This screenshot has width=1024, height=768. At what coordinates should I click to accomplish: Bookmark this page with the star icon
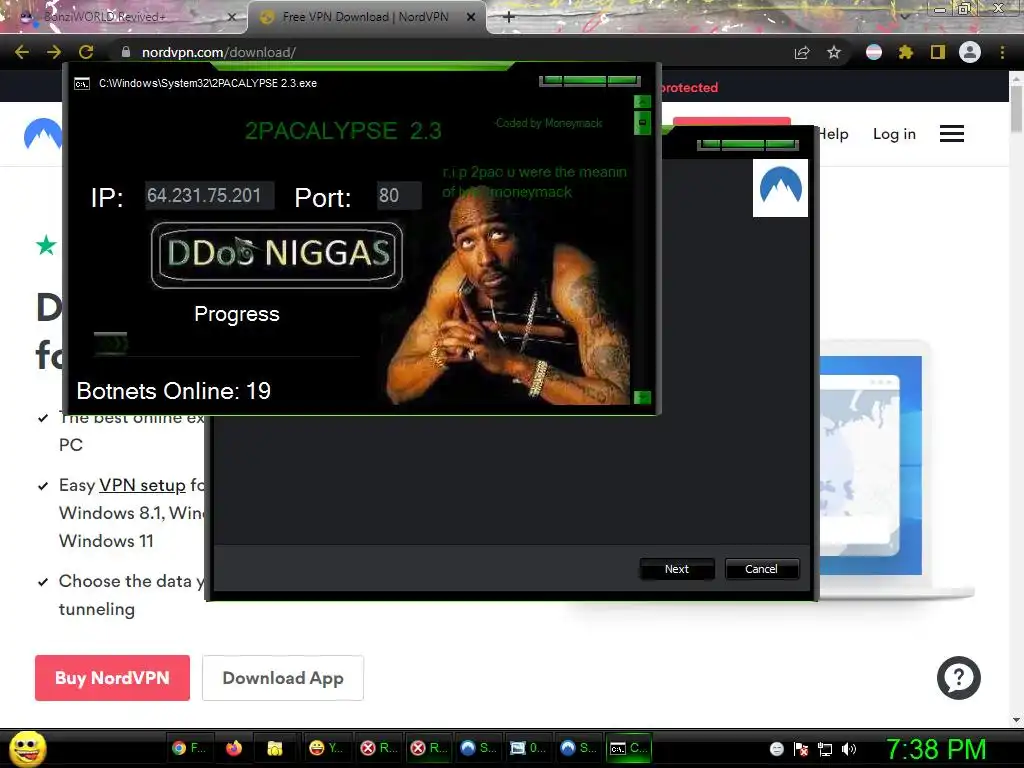[x=834, y=52]
